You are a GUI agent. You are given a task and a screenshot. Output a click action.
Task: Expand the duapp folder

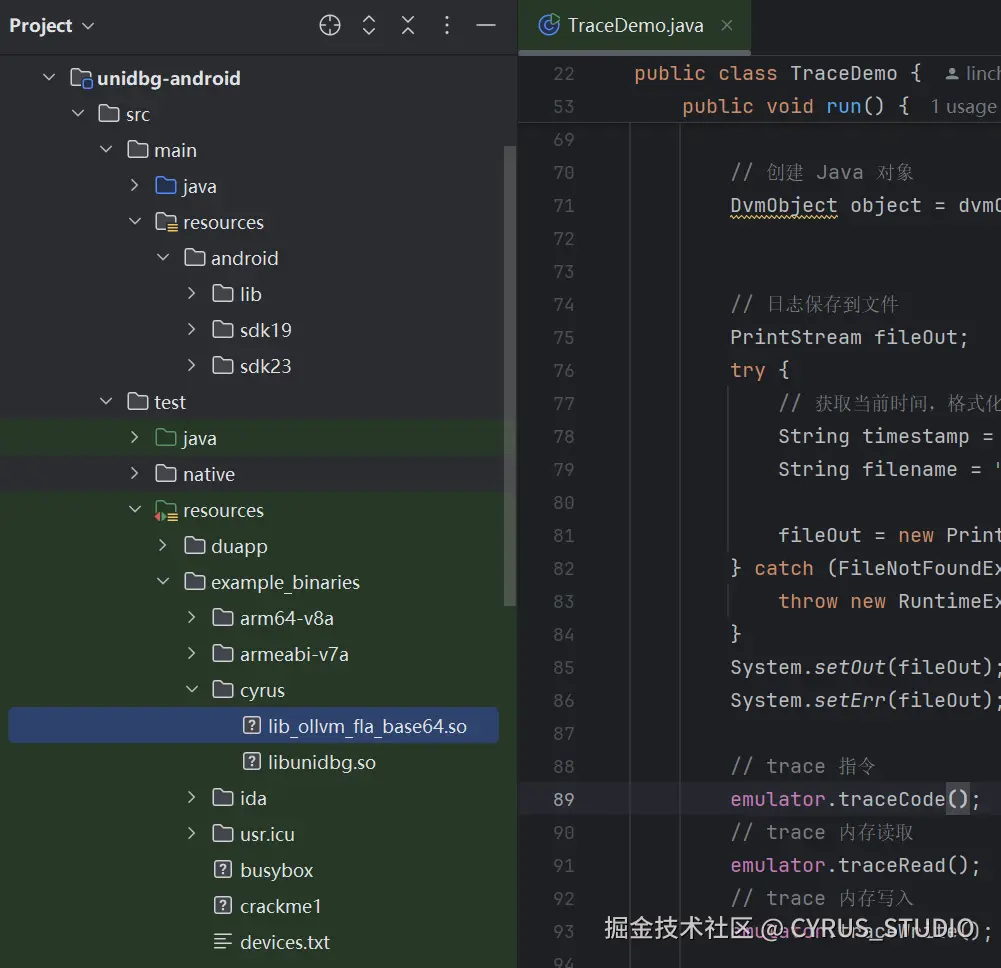[164, 546]
